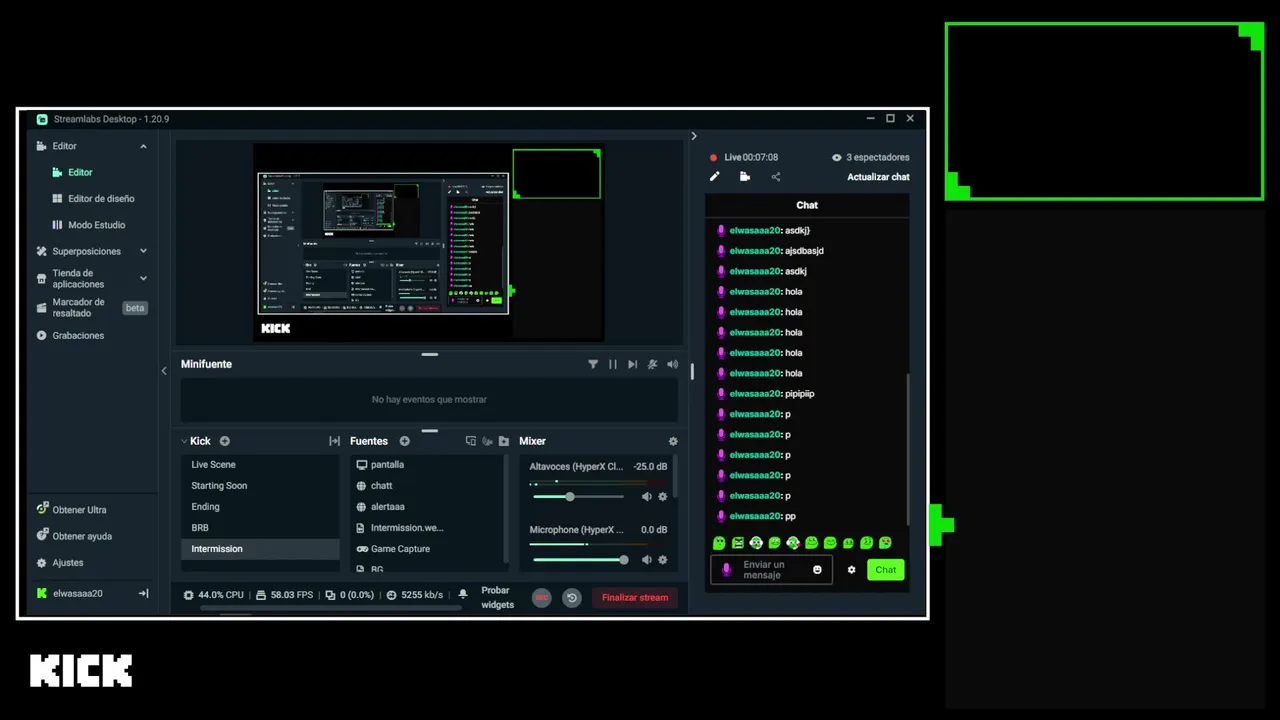Click the Microphone volume slider handle
The image size is (1280, 720).
tap(624, 560)
